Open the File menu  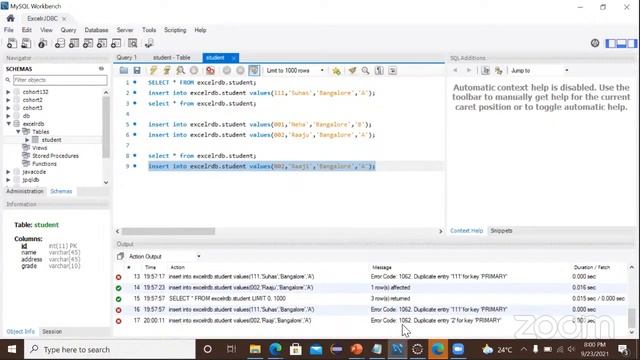(x=9, y=30)
